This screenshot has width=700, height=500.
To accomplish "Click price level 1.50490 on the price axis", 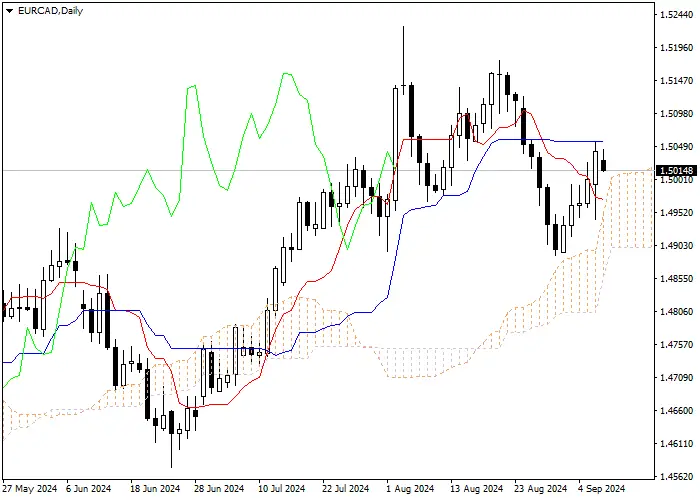I will click(x=677, y=147).
